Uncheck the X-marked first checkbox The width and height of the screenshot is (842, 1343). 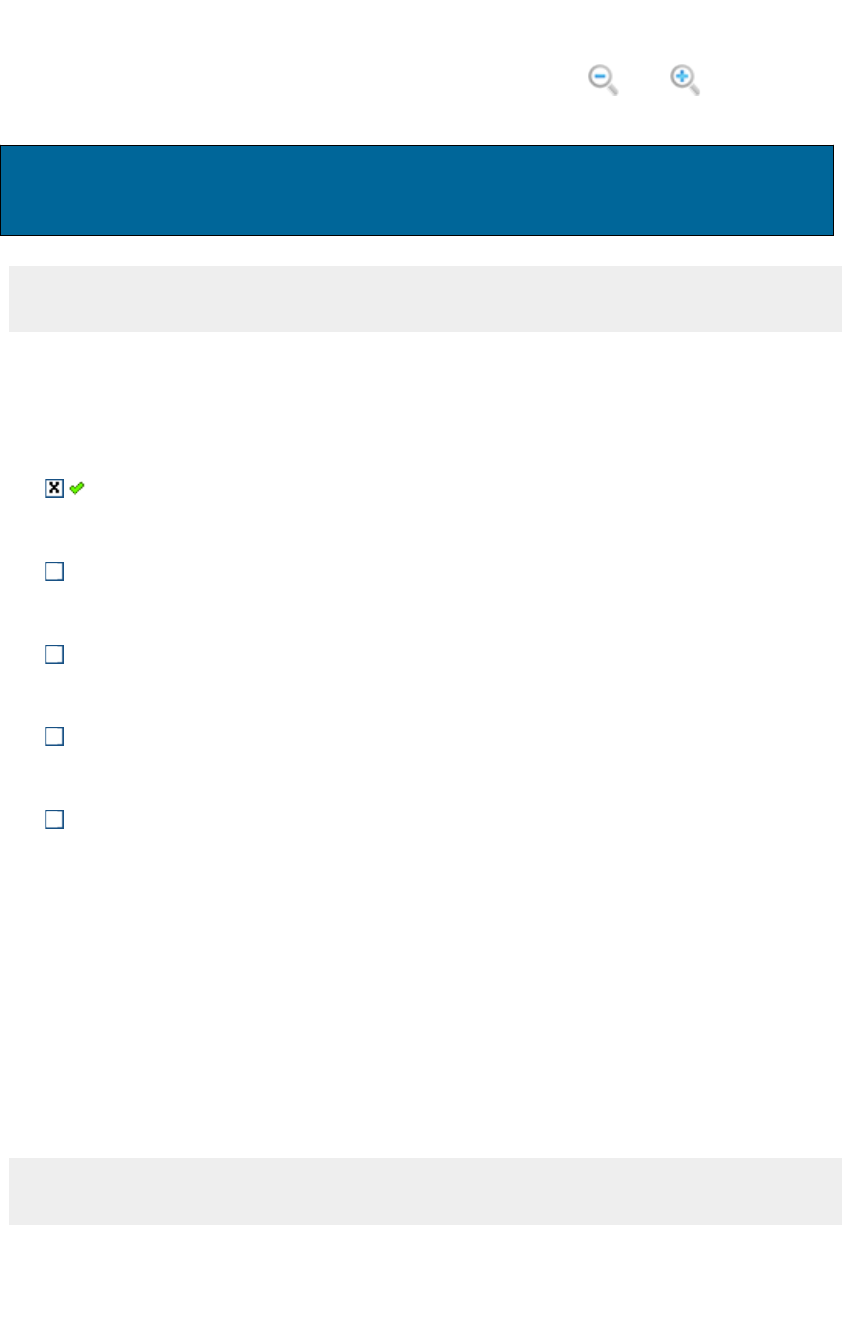click(x=54, y=488)
